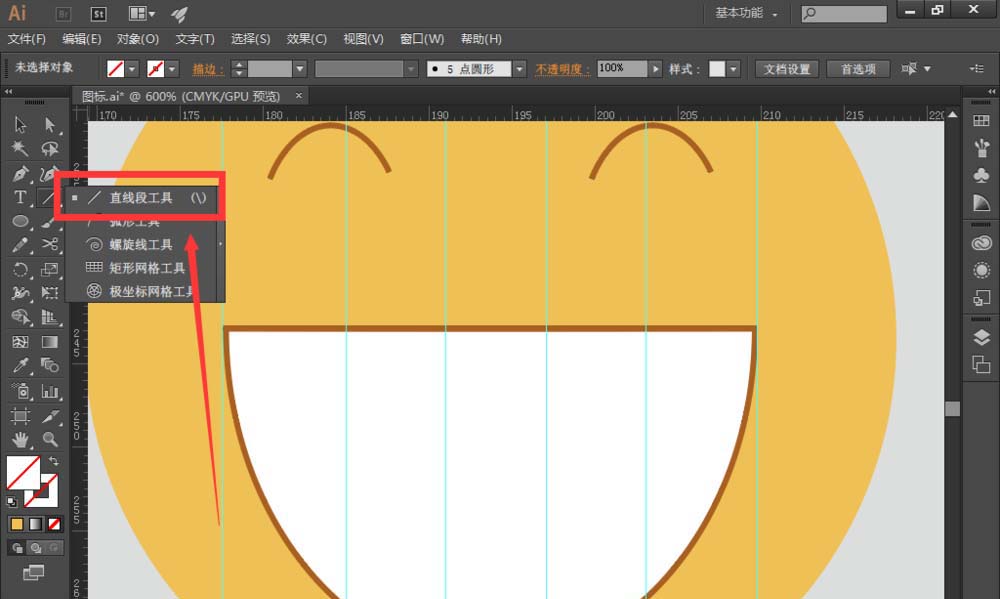Open the 文件(F) menu
Viewport: 1000px width, 599px height.
click(27, 39)
